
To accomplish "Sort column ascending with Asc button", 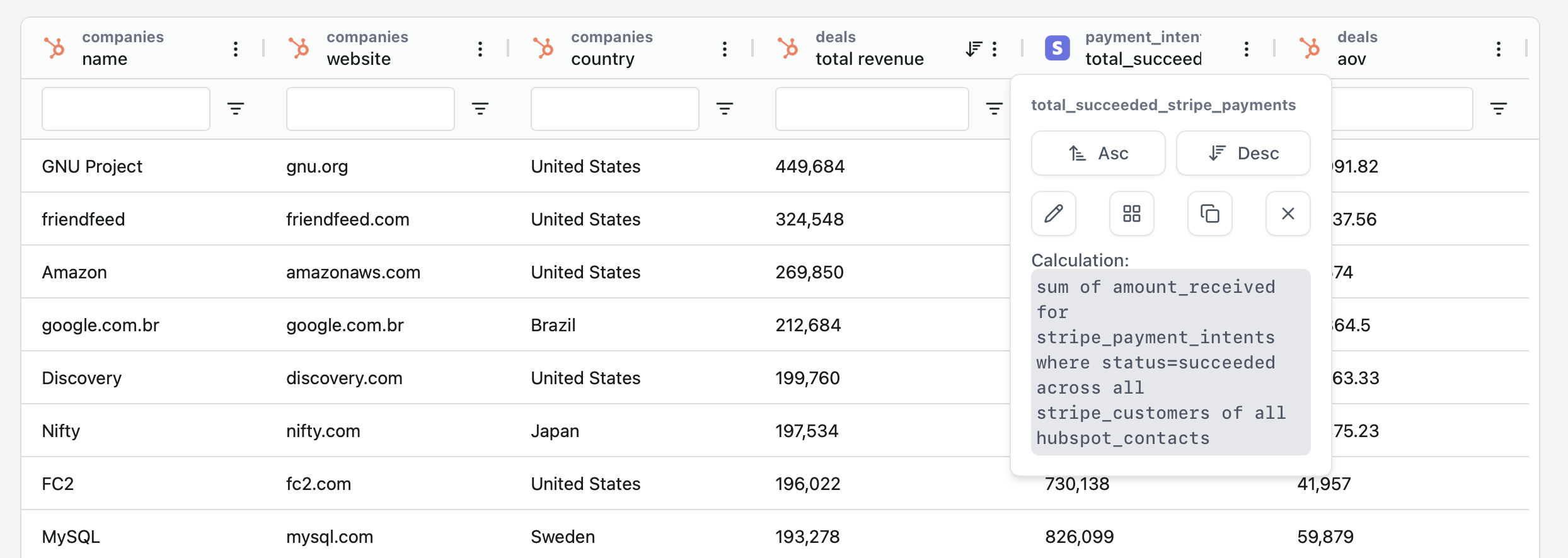I will (1098, 153).
